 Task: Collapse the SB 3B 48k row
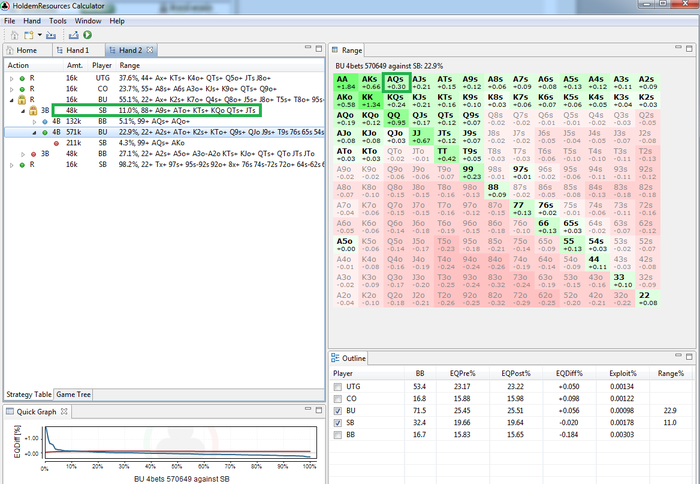[x=23, y=111]
